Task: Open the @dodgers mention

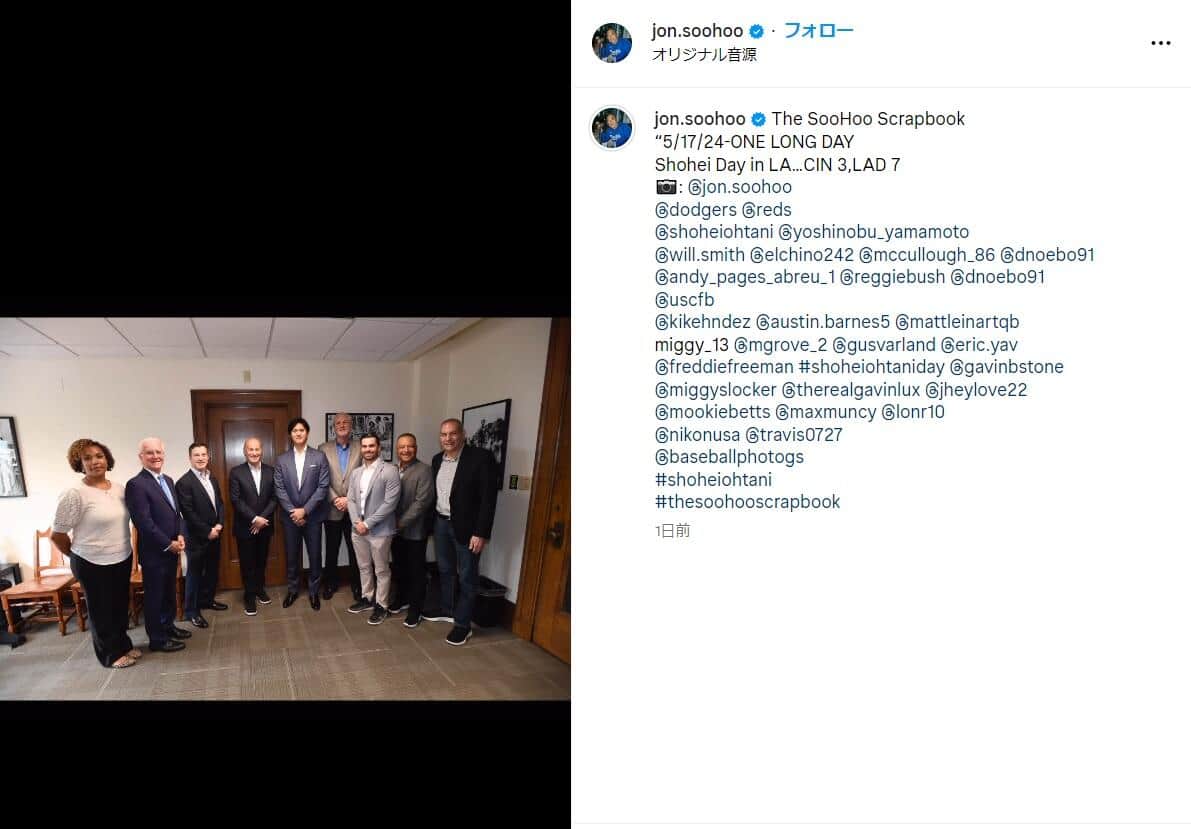Action: pyautogui.click(x=696, y=210)
